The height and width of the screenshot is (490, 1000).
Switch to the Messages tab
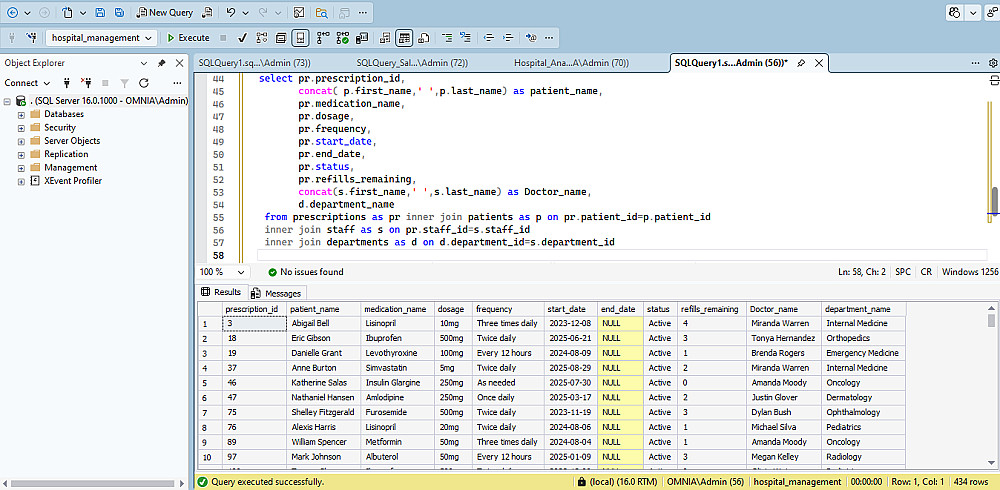click(x=276, y=293)
